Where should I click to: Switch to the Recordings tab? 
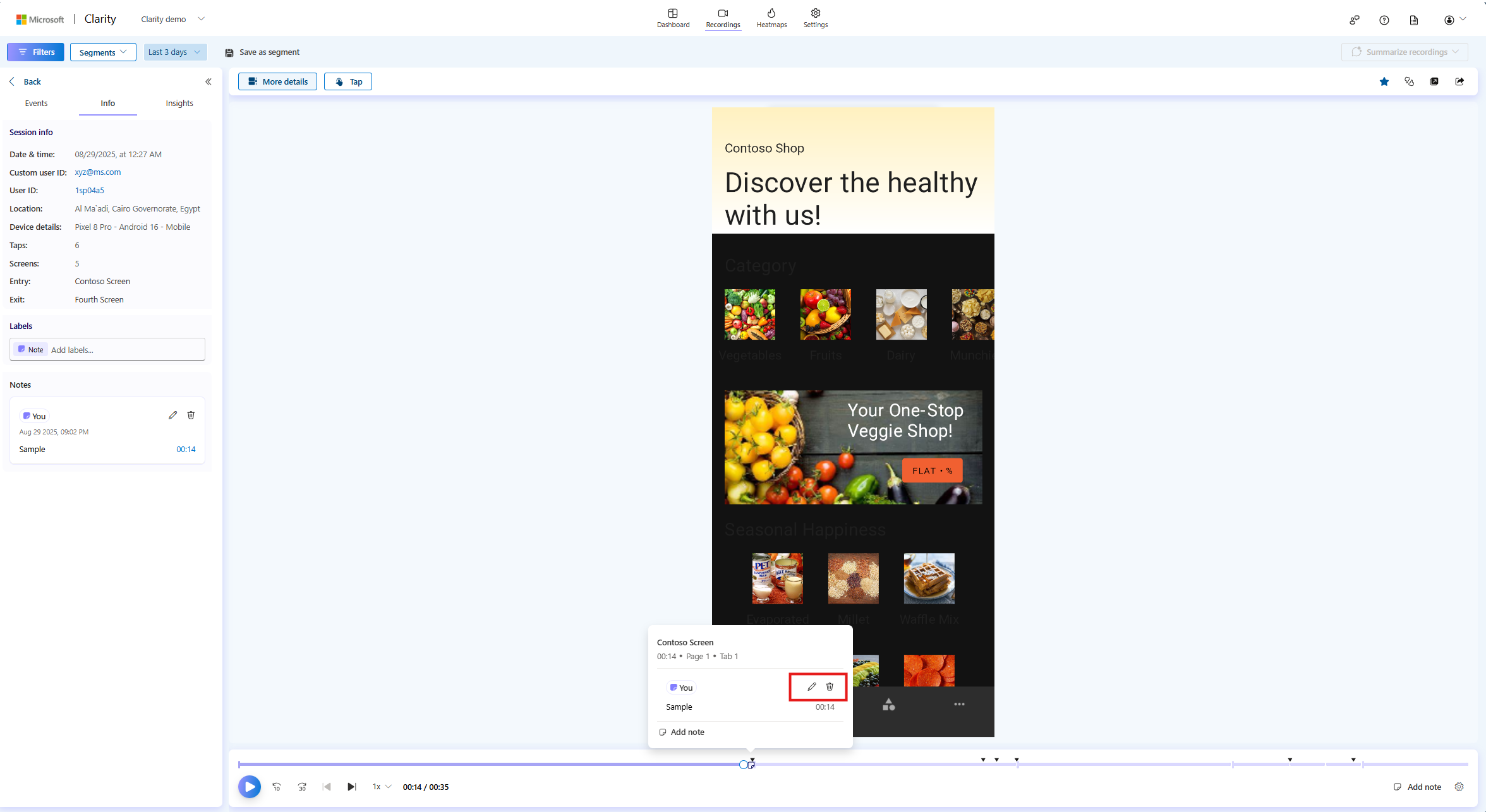click(723, 18)
